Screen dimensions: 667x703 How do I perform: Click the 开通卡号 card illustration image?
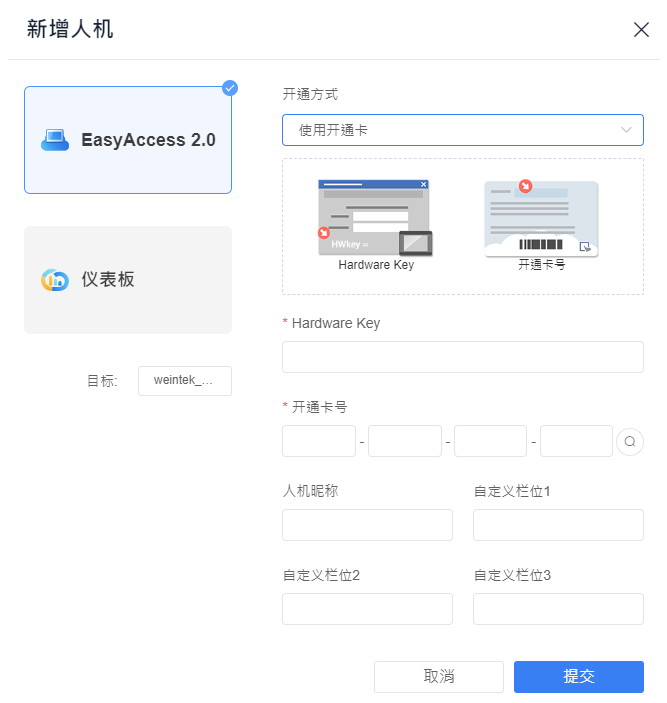click(541, 218)
